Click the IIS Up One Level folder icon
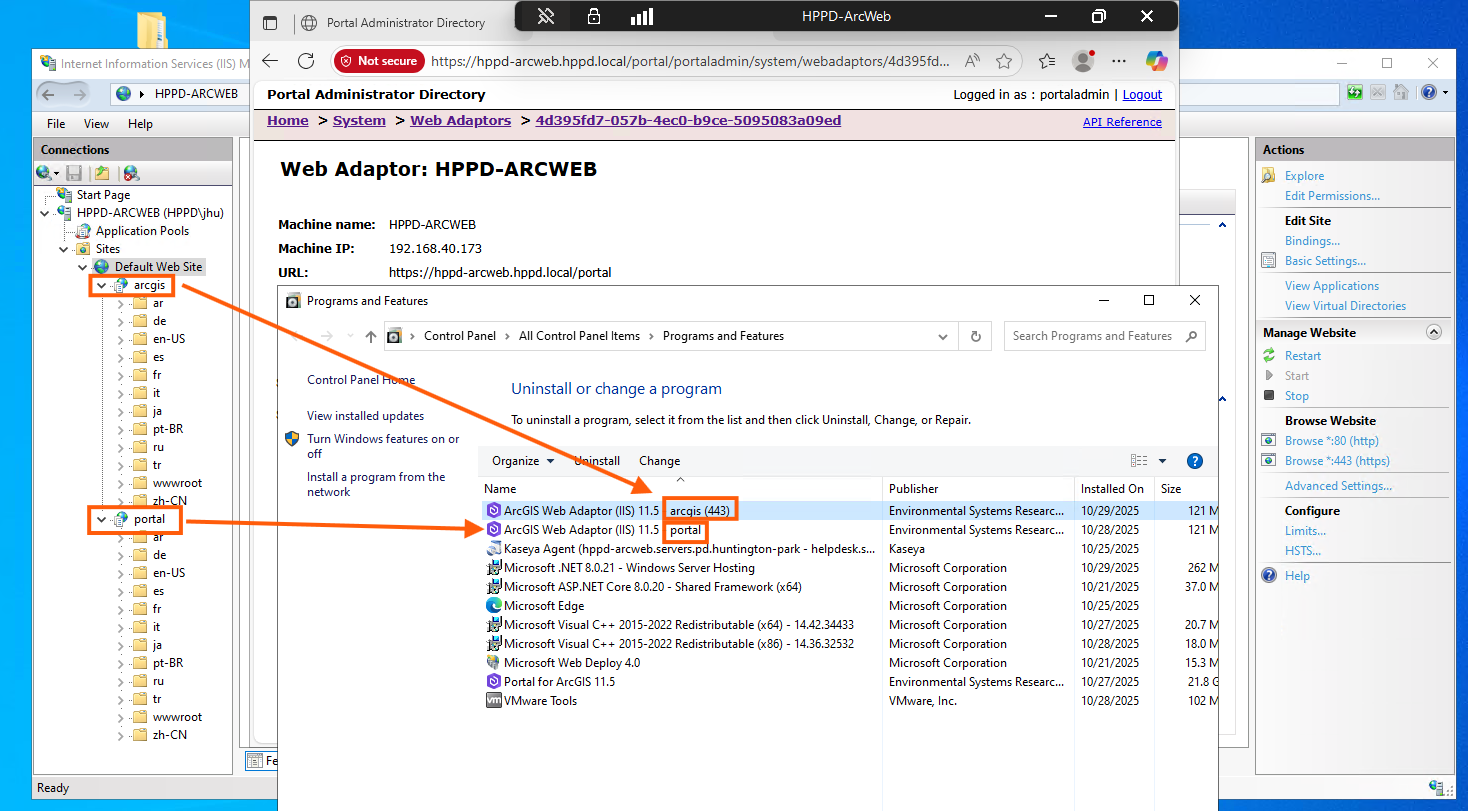This screenshot has height=811, width=1468. [x=102, y=173]
